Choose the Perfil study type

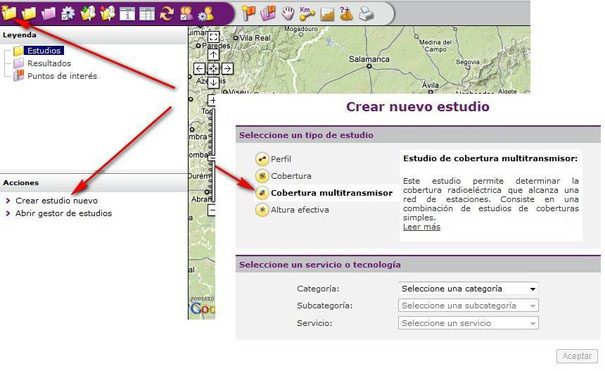click(x=281, y=159)
